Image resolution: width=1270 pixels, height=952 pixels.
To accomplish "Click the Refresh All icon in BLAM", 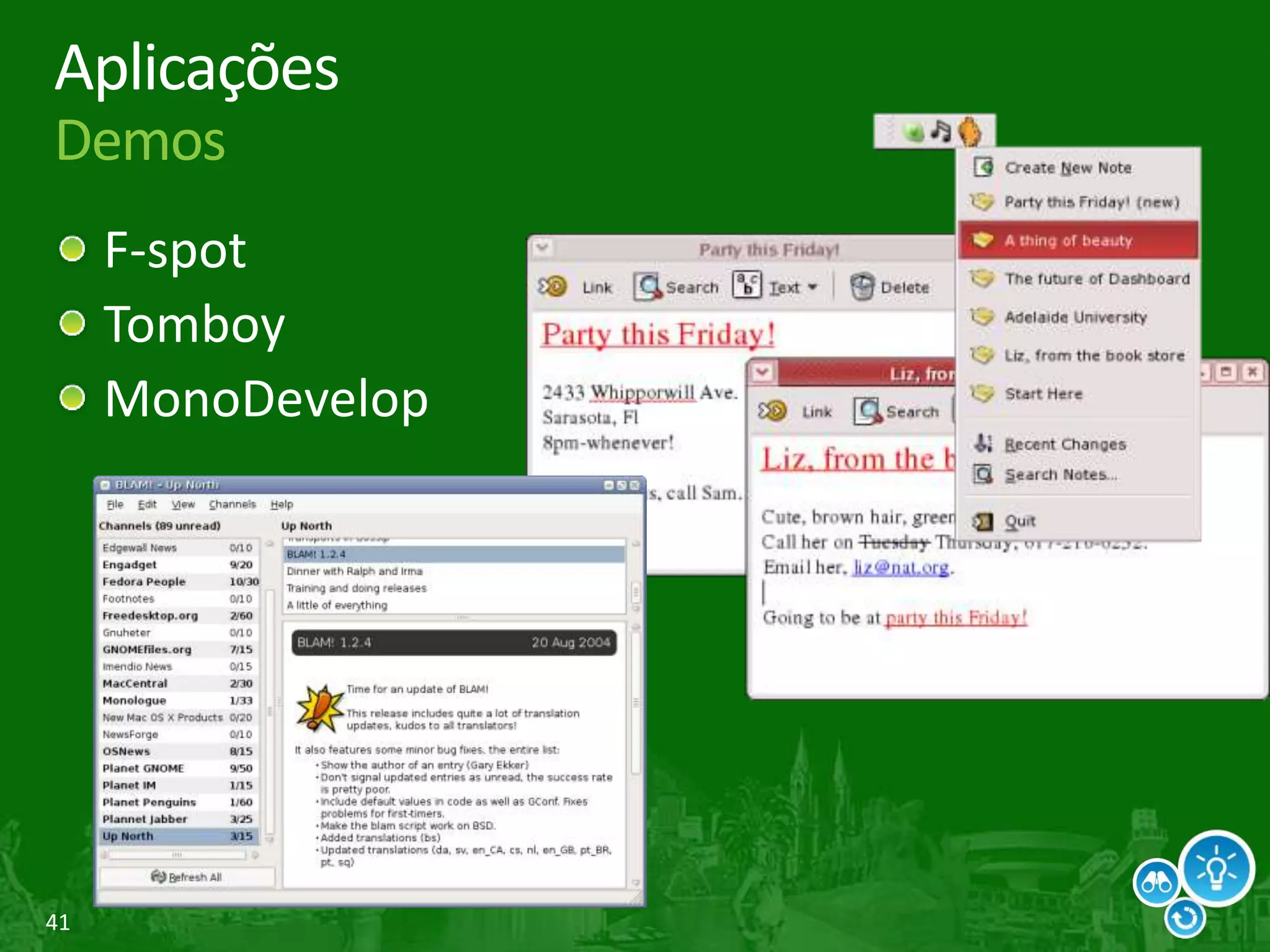I will click(x=159, y=876).
